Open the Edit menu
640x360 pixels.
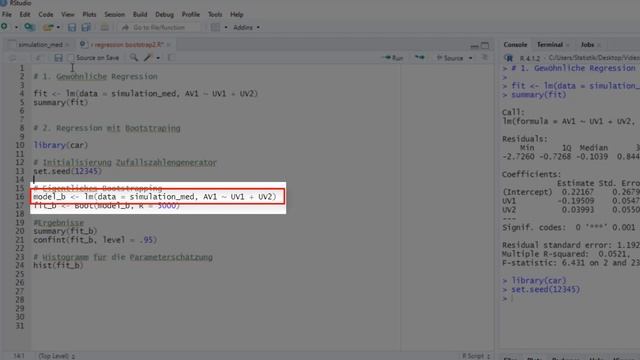(x=25, y=14)
